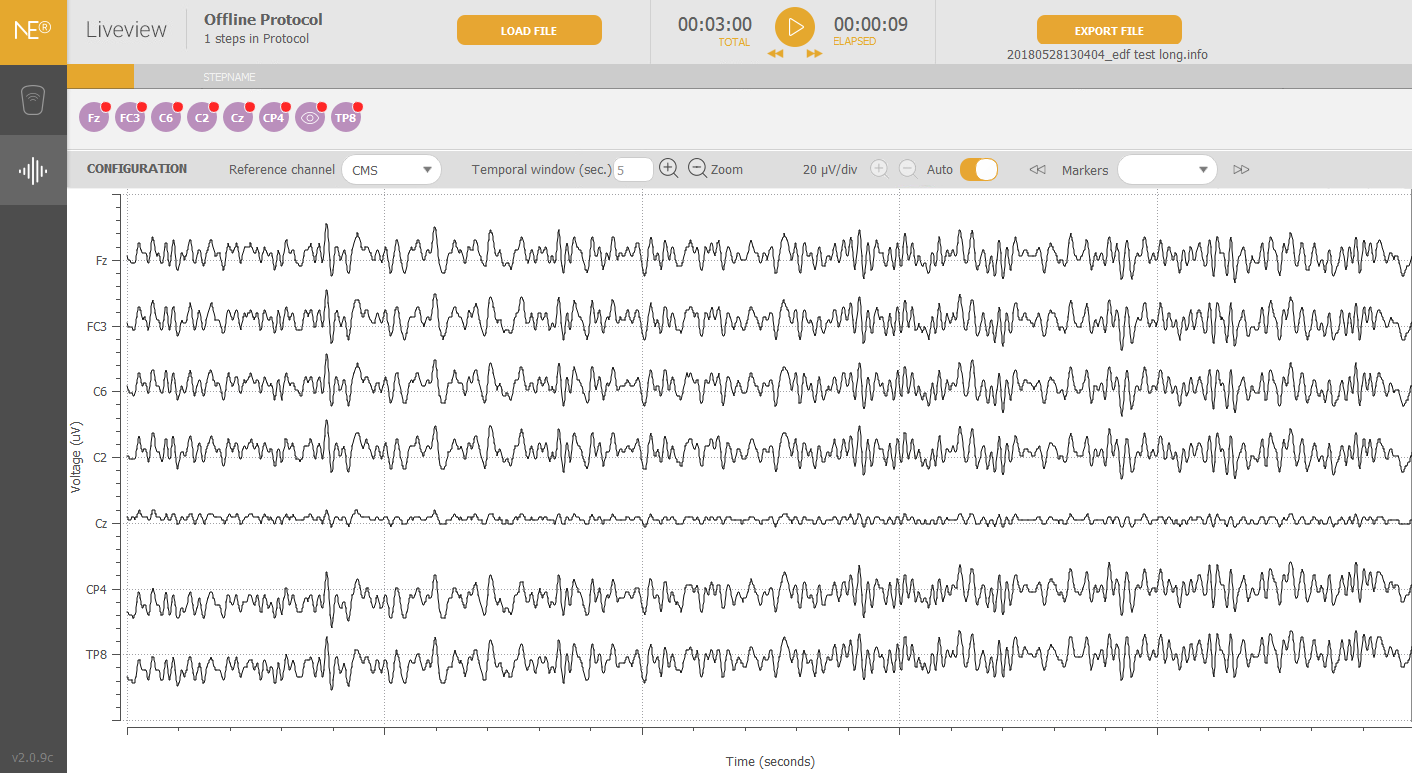
Task: Open the Markers dropdown
Action: click(x=1167, y=170)
